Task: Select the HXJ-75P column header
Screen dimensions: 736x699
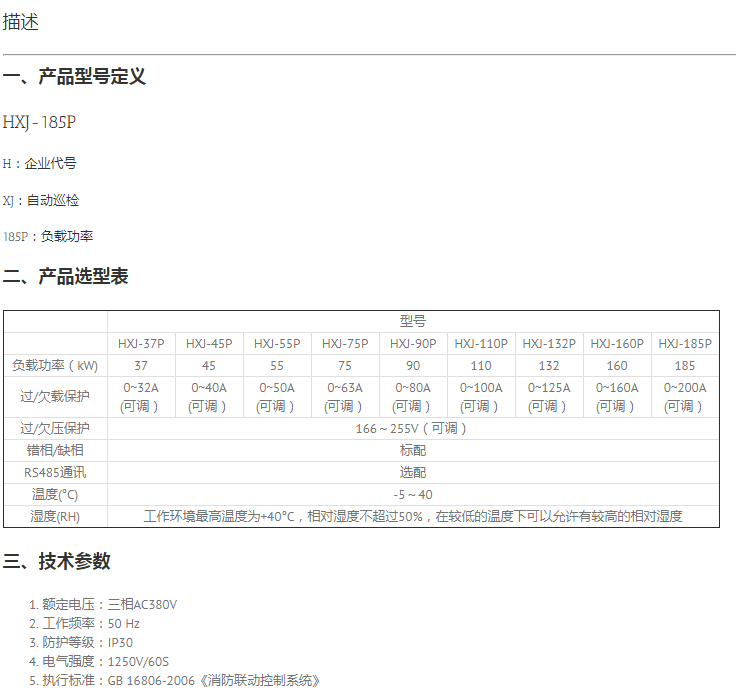Action: tap(344, 343)
